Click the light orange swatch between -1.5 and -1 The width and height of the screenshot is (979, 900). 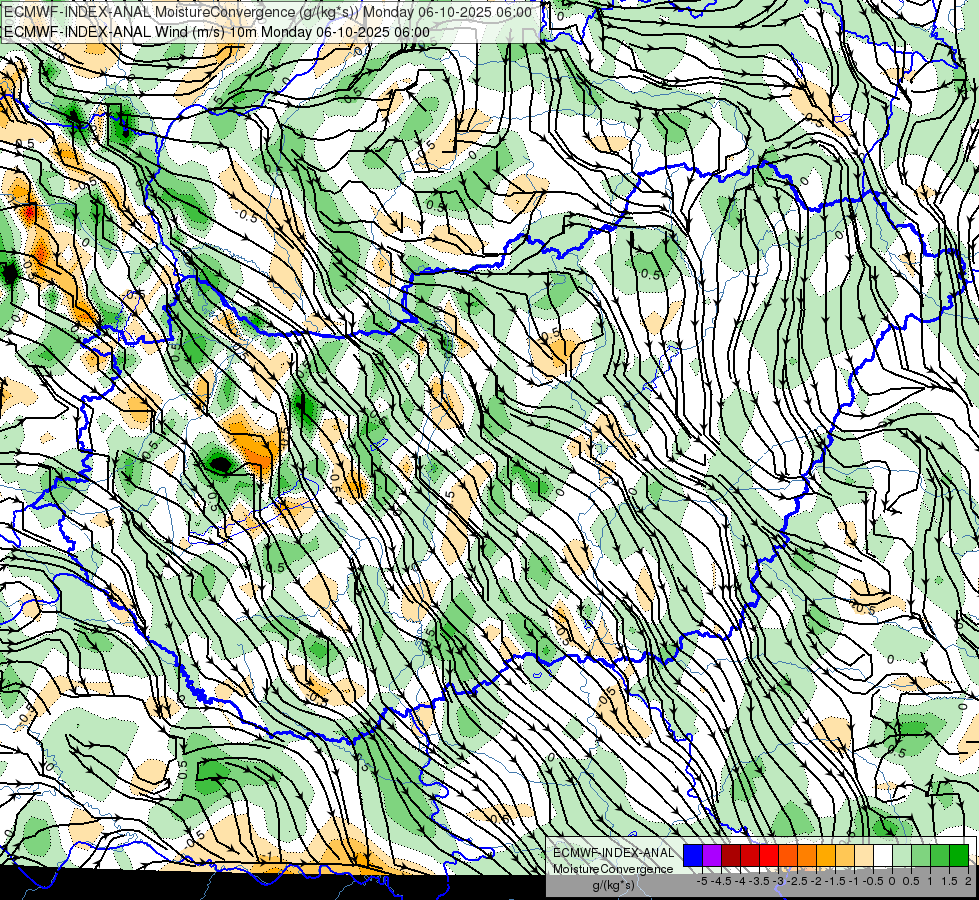(845, 856)
